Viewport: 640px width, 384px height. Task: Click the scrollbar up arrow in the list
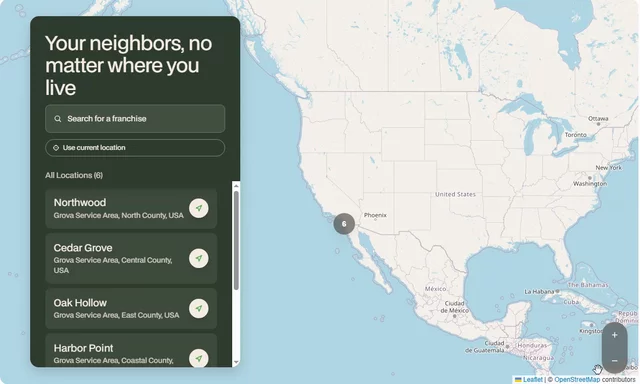click(236, 186)
